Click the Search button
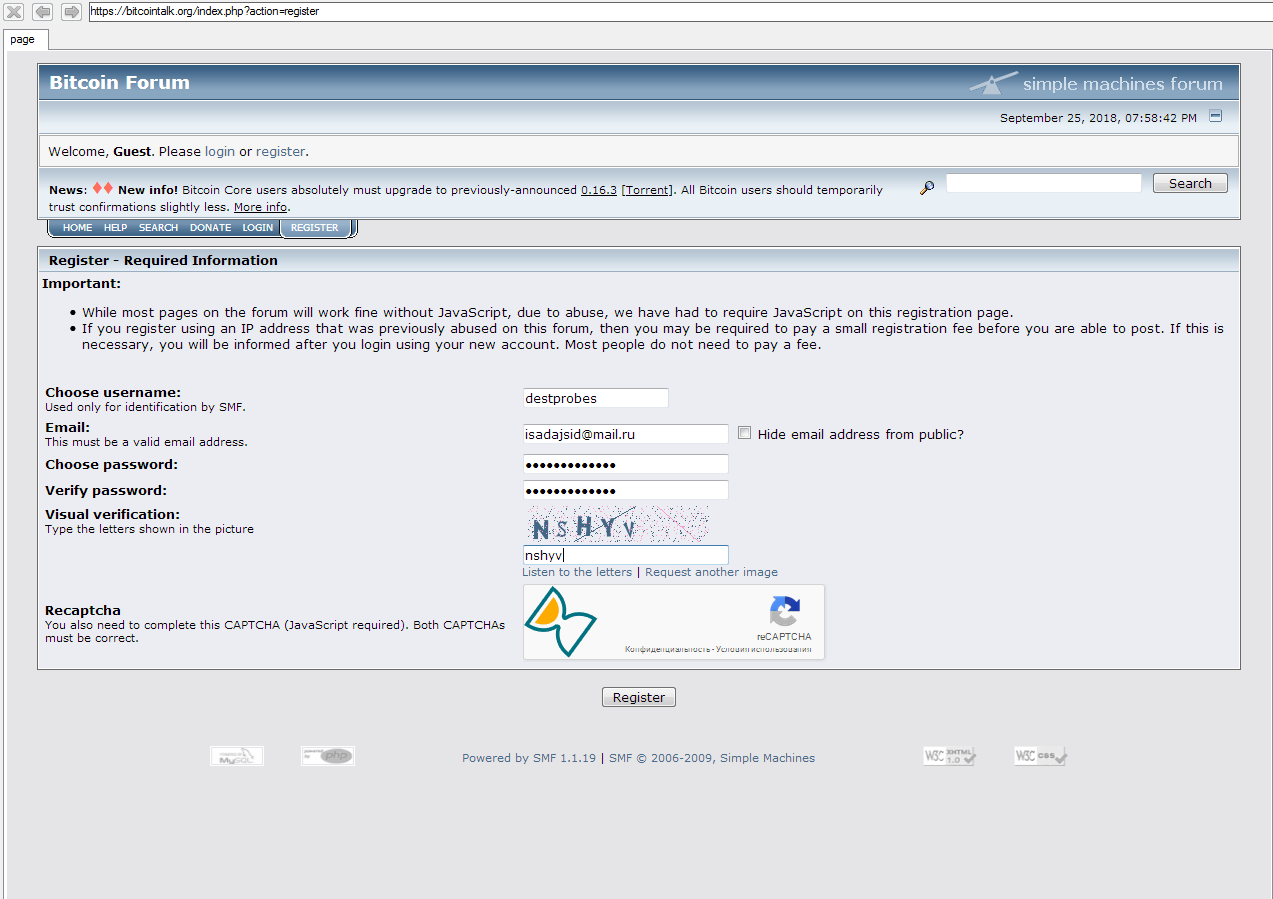 1190,183
